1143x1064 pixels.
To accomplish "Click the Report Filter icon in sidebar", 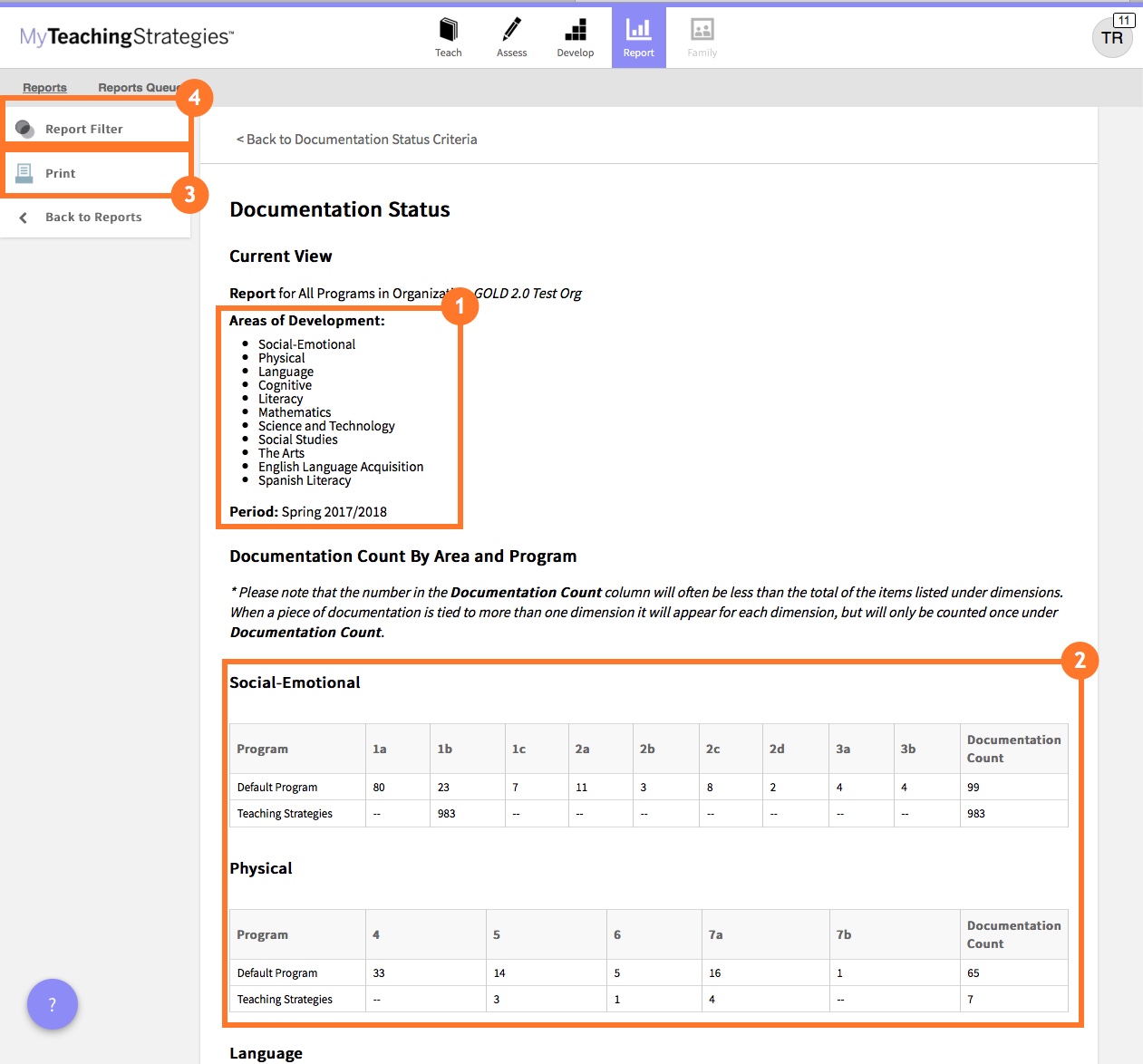I will pyautogui.click(x=24, y=128).
